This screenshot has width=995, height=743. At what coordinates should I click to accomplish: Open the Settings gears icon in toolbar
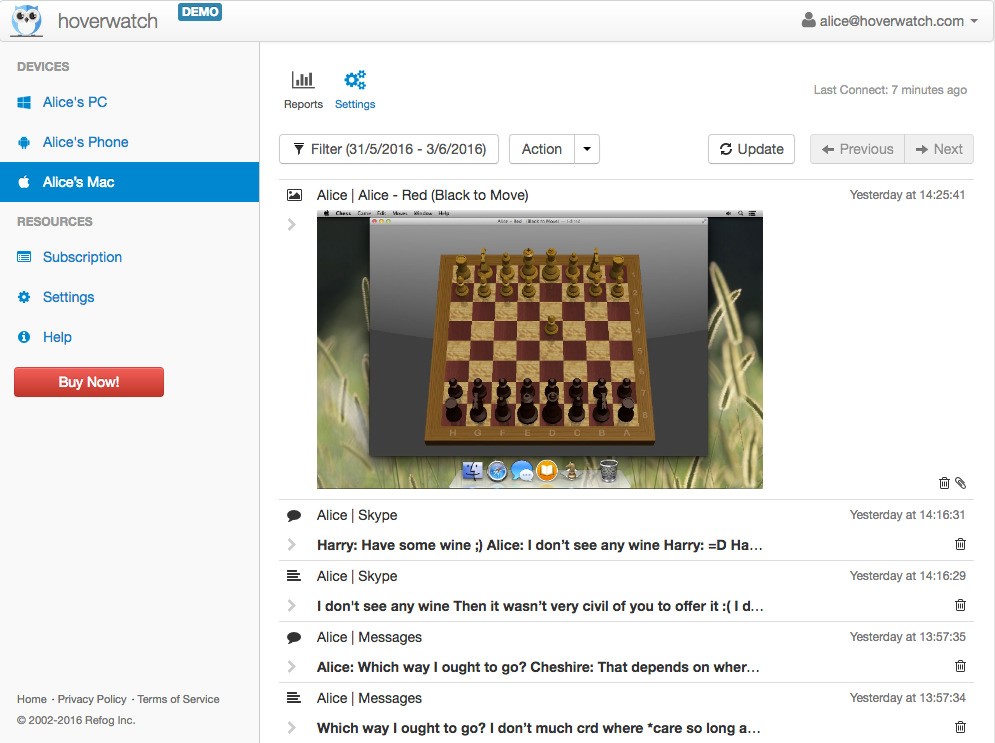click(355, 80)
